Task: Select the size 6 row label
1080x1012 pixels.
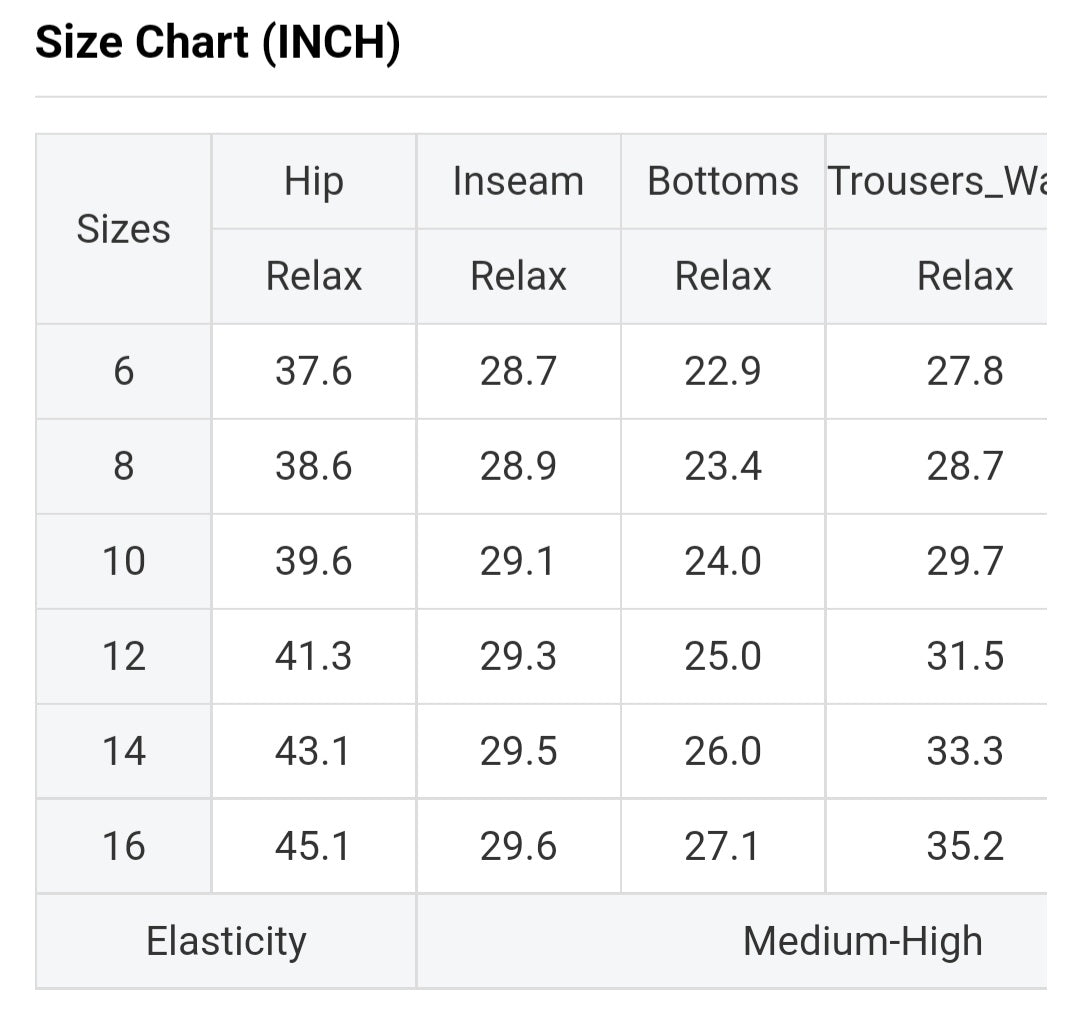Action: click(x=123, y=371)
